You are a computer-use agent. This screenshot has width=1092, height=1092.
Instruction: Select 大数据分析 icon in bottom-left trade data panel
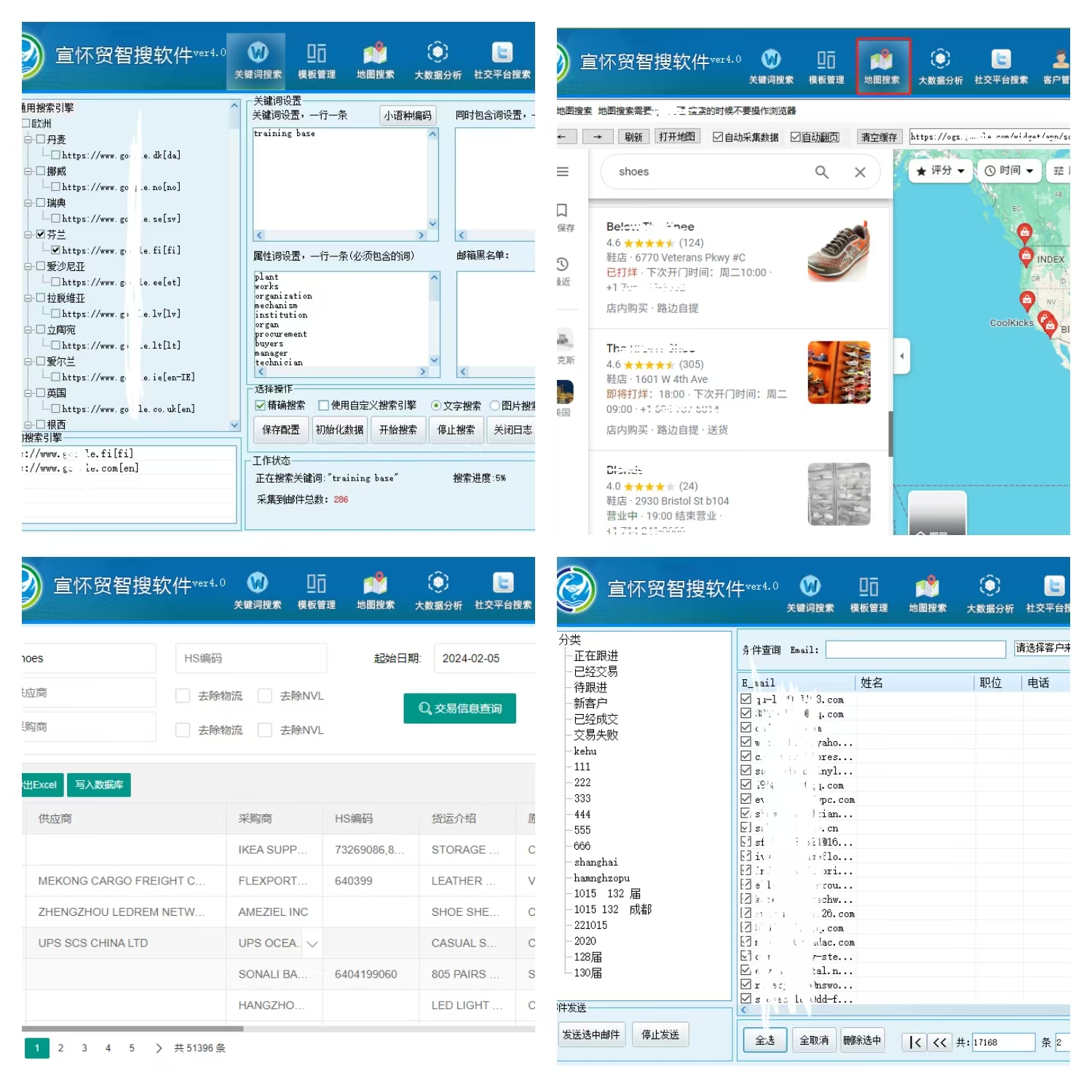tap(438, 590)
